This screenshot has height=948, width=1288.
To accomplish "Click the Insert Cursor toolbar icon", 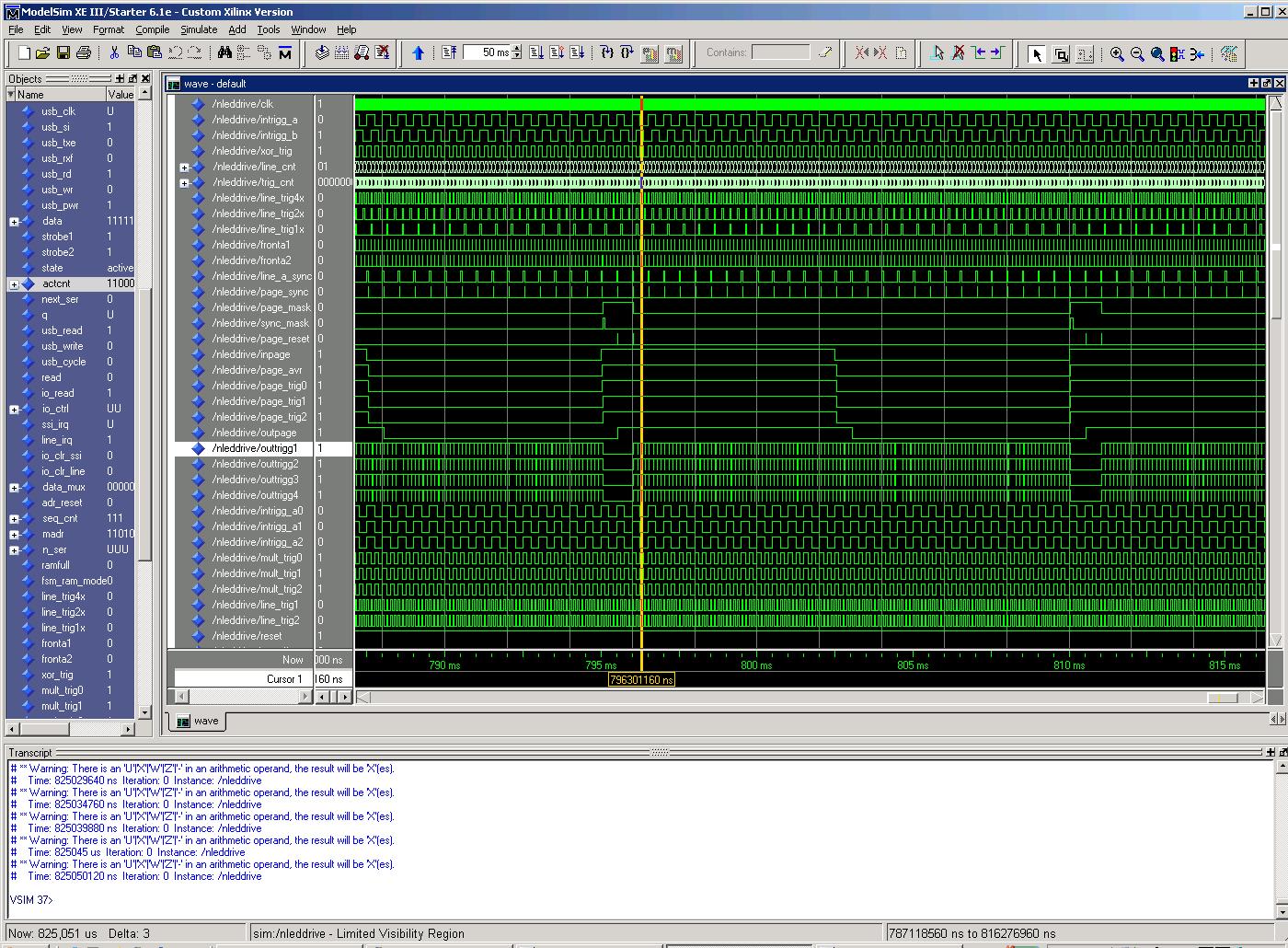I will [937, 53].
